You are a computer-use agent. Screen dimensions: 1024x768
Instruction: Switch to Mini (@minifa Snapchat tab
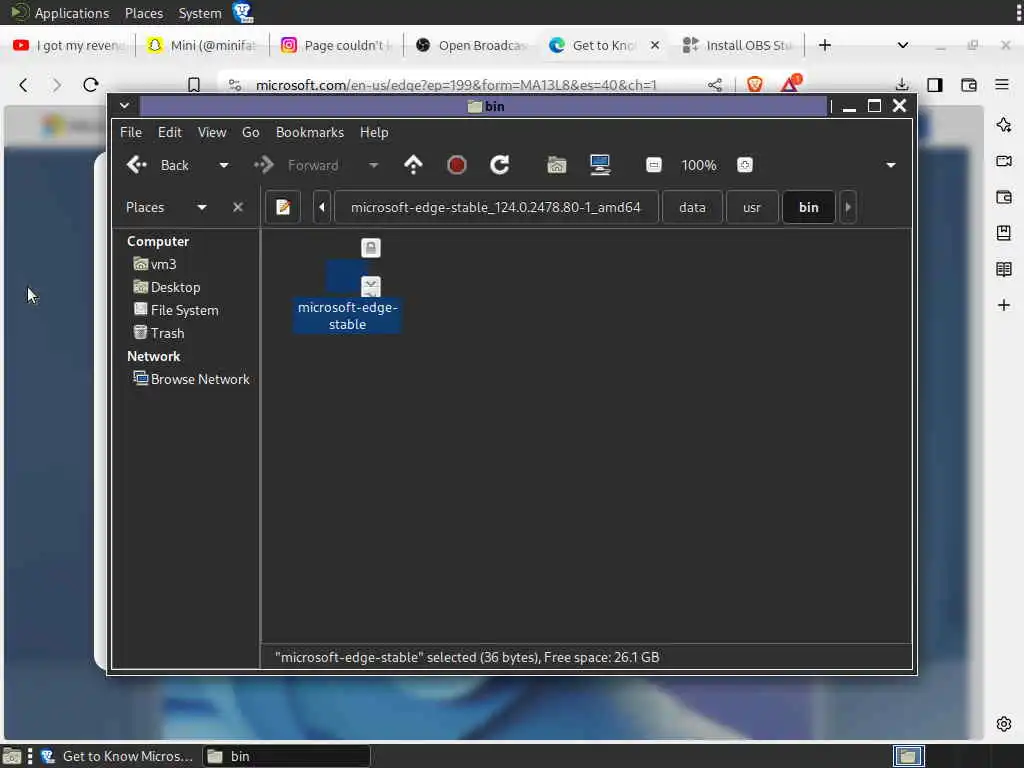(x=202, y=45)
